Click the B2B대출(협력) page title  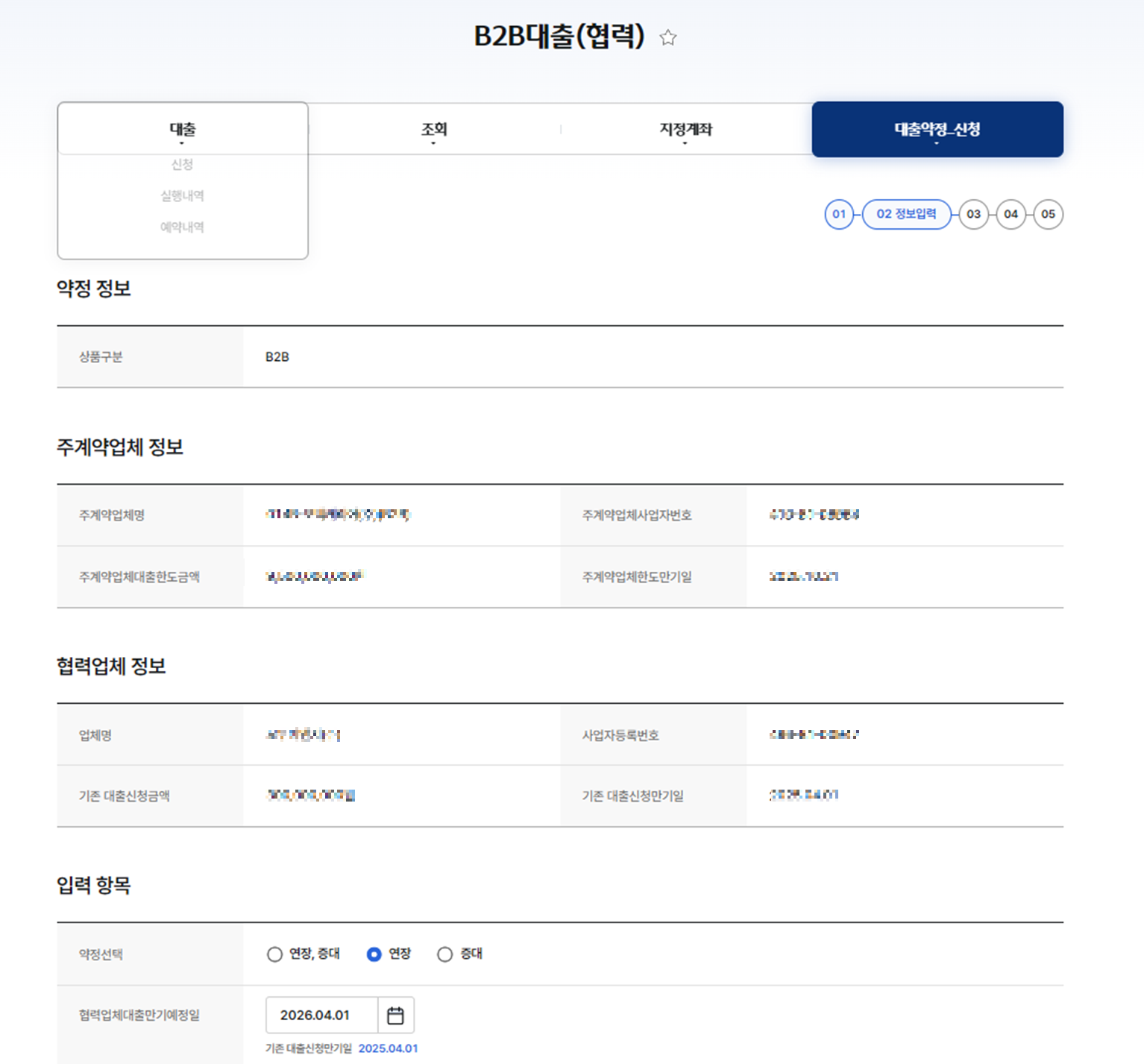tap(559, 36)
